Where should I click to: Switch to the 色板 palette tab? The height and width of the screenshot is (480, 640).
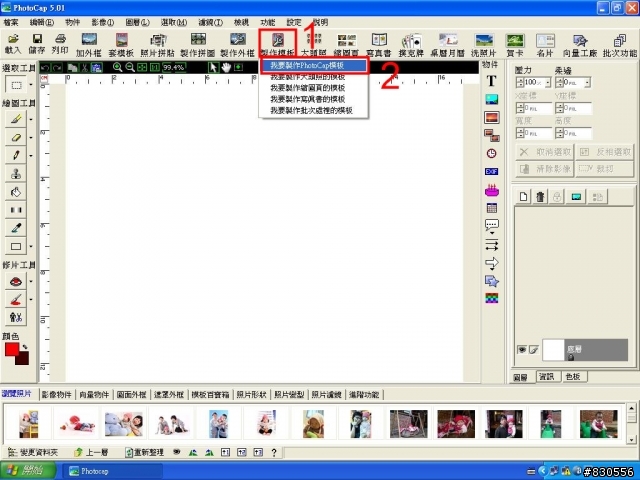click(573, 376)
